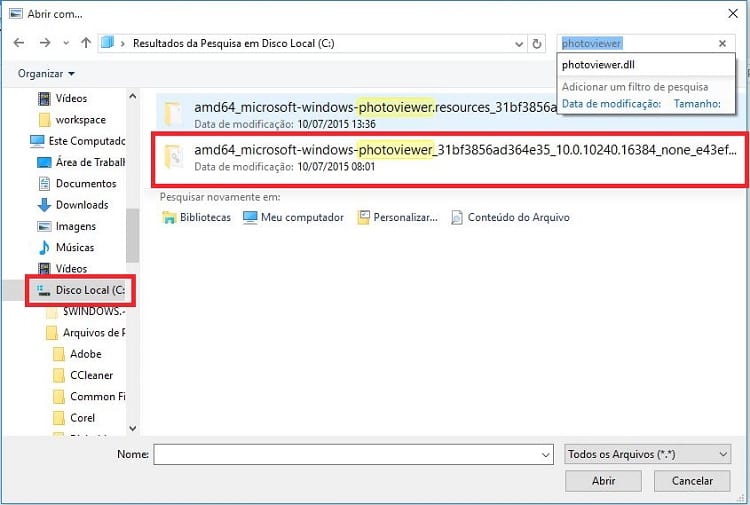Open Vídeos below Músicas in sidebar
Image resolution: width=750 pixels, height=505 pixels.
(x=62, y=269)
